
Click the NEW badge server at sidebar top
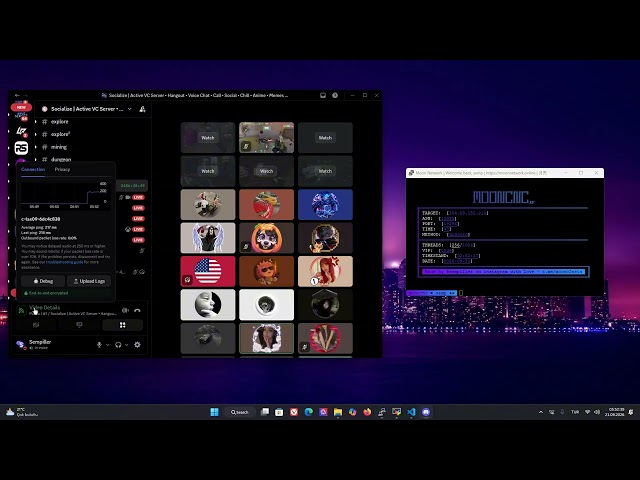(21, 107)
